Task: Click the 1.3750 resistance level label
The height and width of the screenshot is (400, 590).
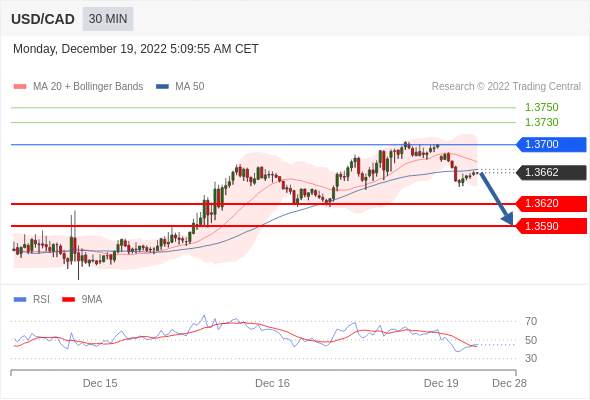Action: click(541, 107)
